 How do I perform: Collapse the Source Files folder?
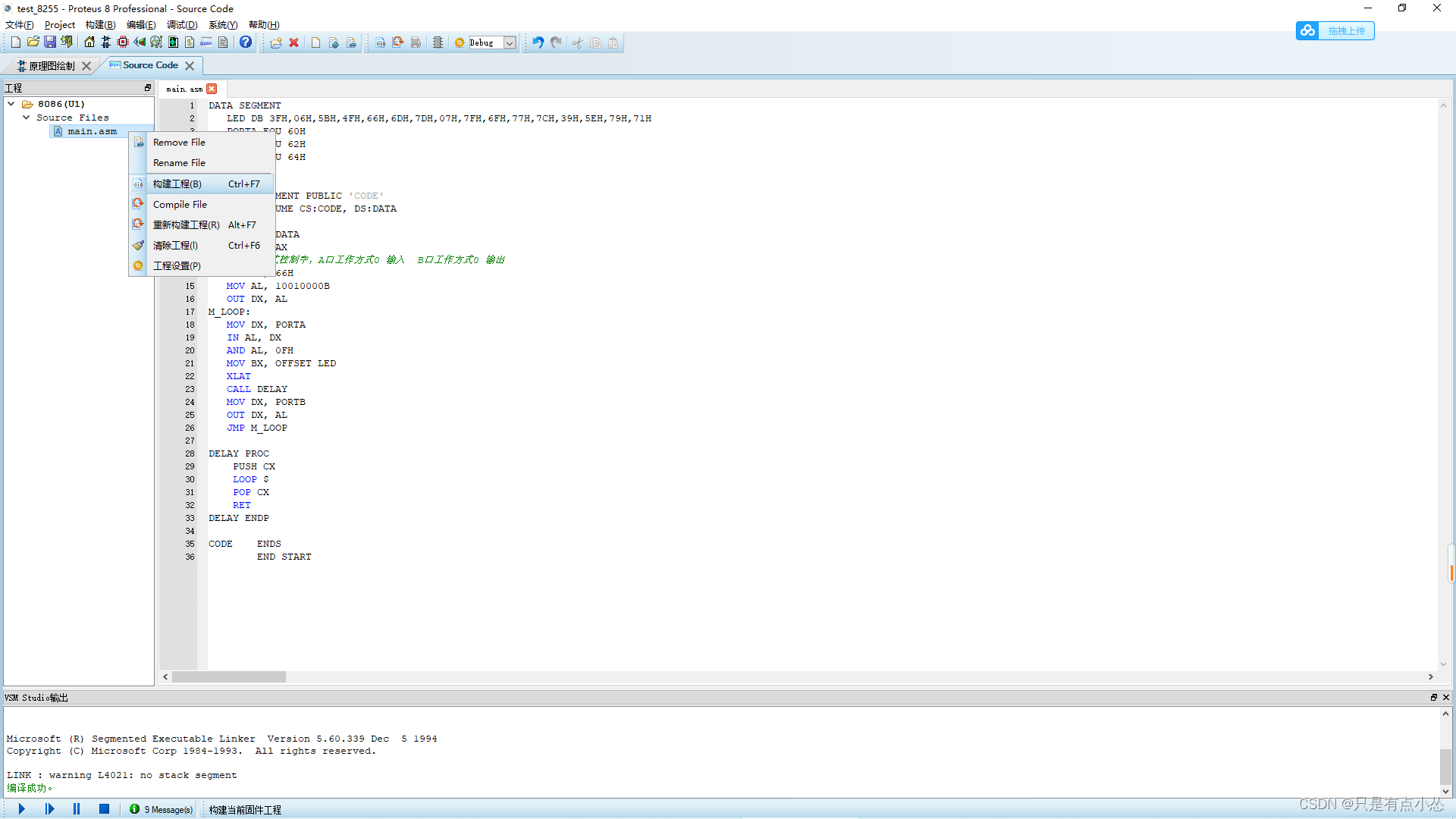click(26, 118)
